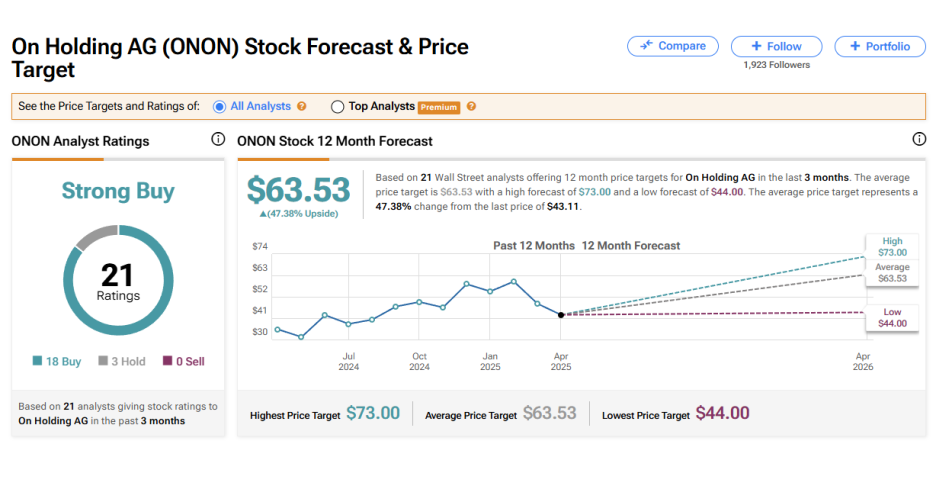Click the plus icon in Follow button

[x=756, y=46]
